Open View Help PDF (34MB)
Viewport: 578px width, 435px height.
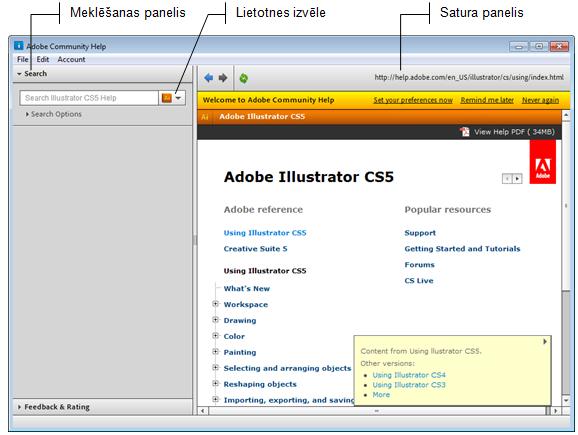[514, 132]
